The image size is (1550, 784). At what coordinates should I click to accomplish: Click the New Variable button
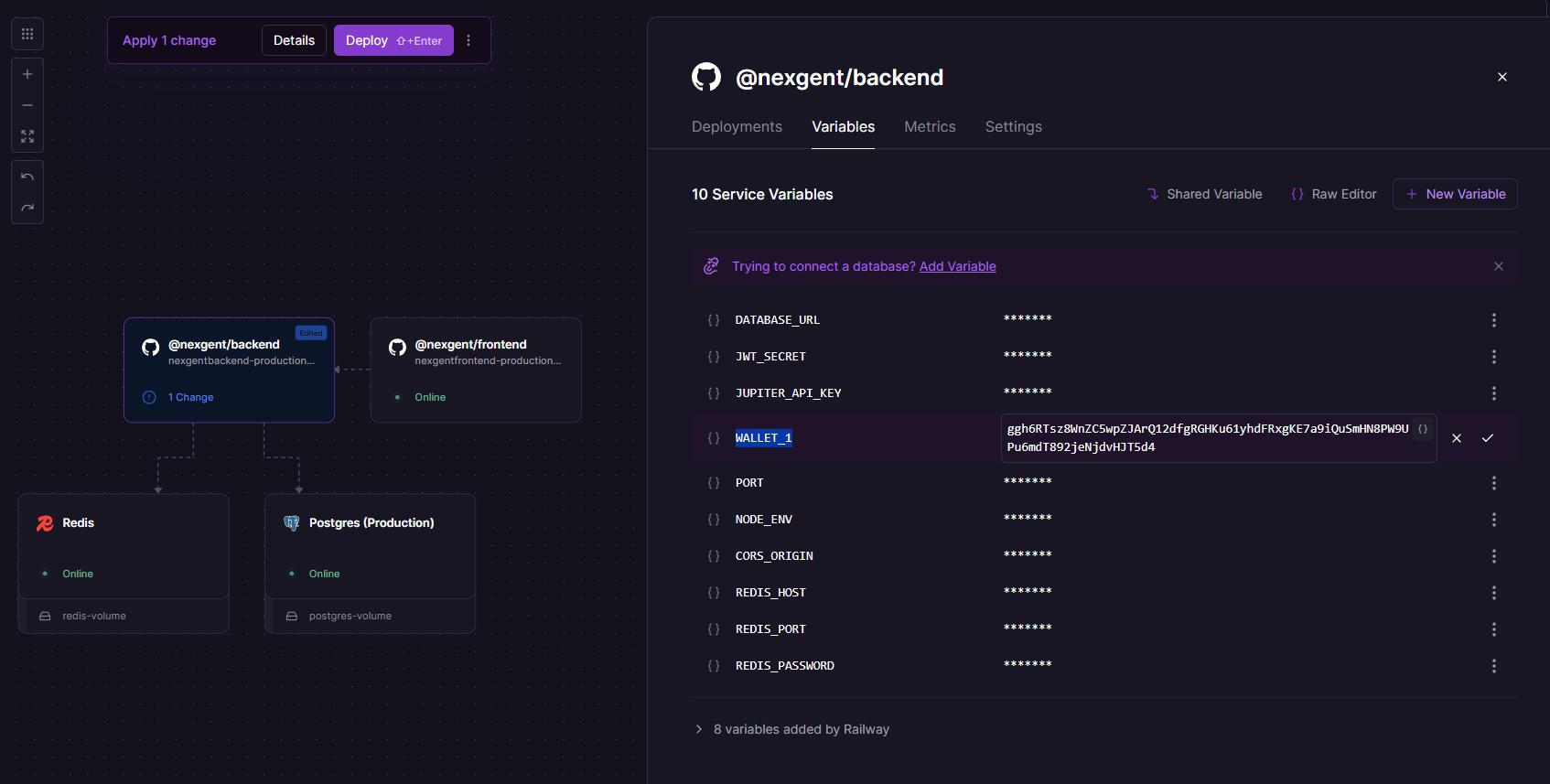click(1455, 194)
